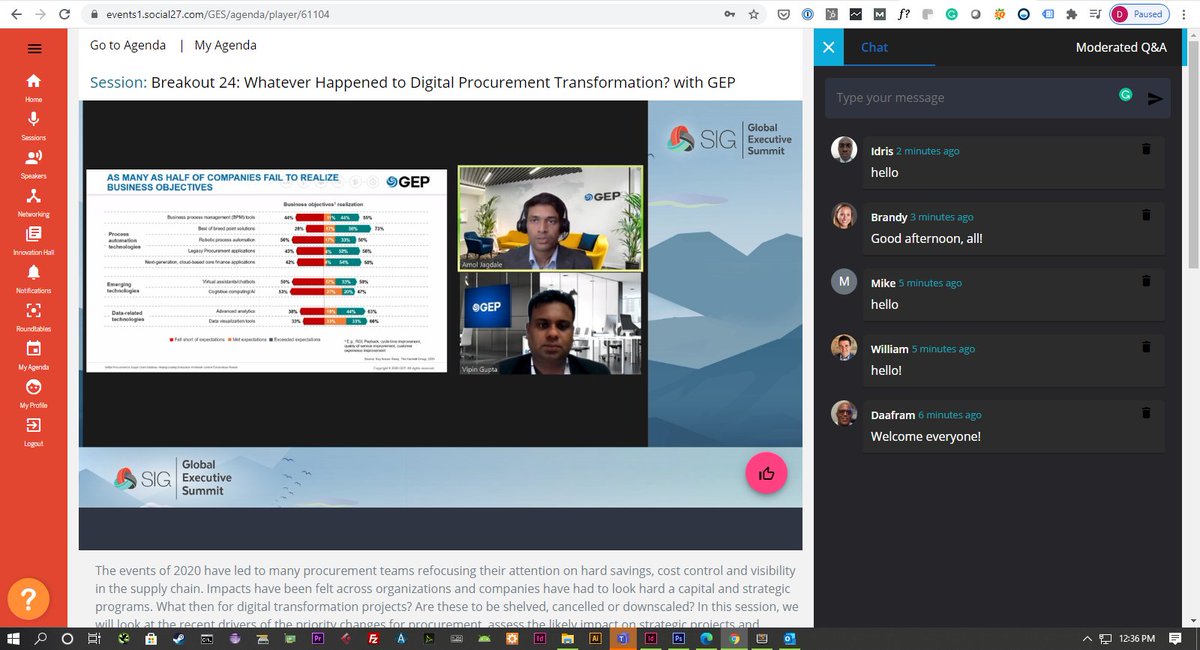Screen dimensions: 1200x650
Task: Close the chat panel with the X
Action: coord(828,47)
